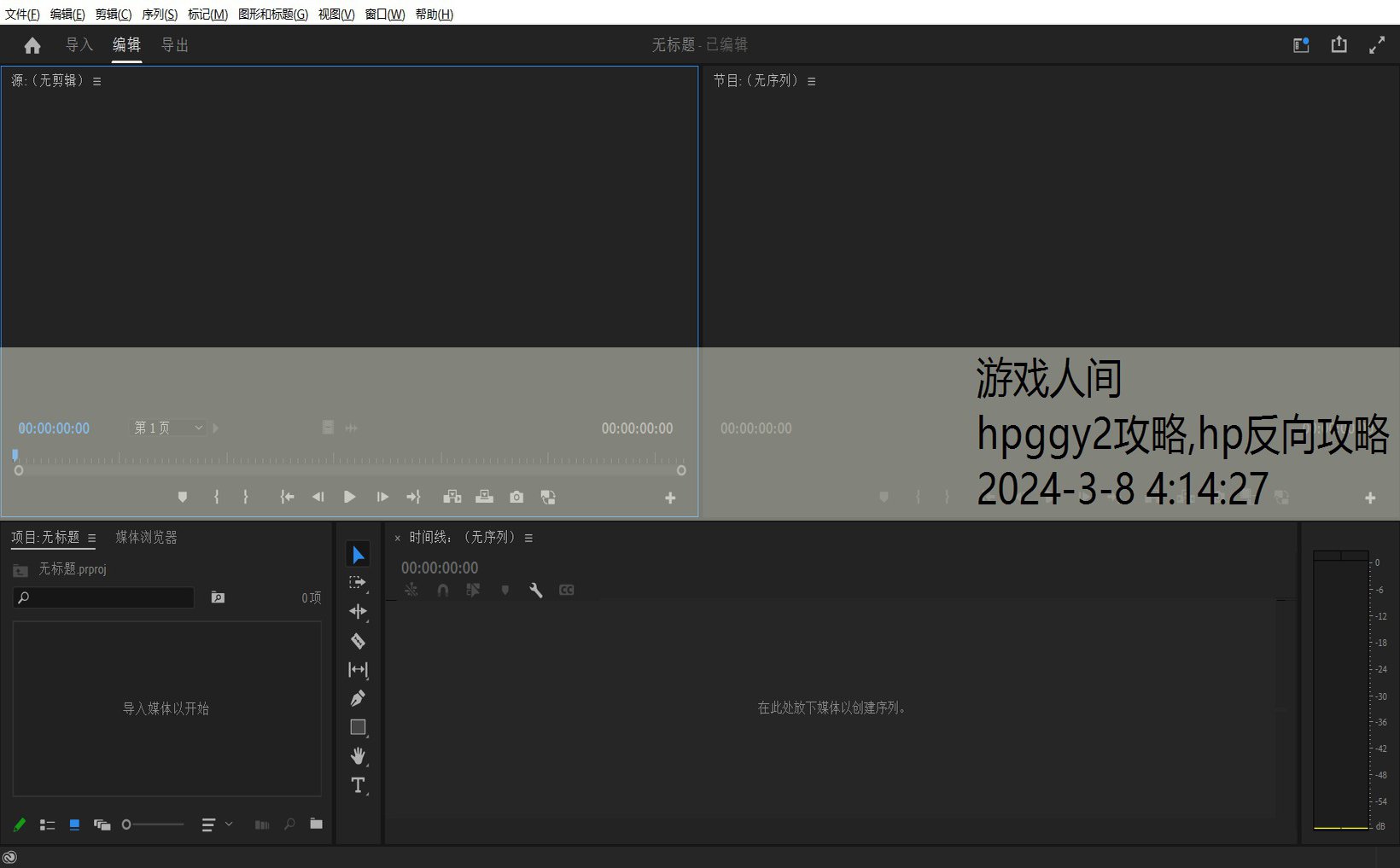Screen dimensions: 1400x868
Task: Adjust the project thumbnail zoom slider
Action: (x=153, y=824)
